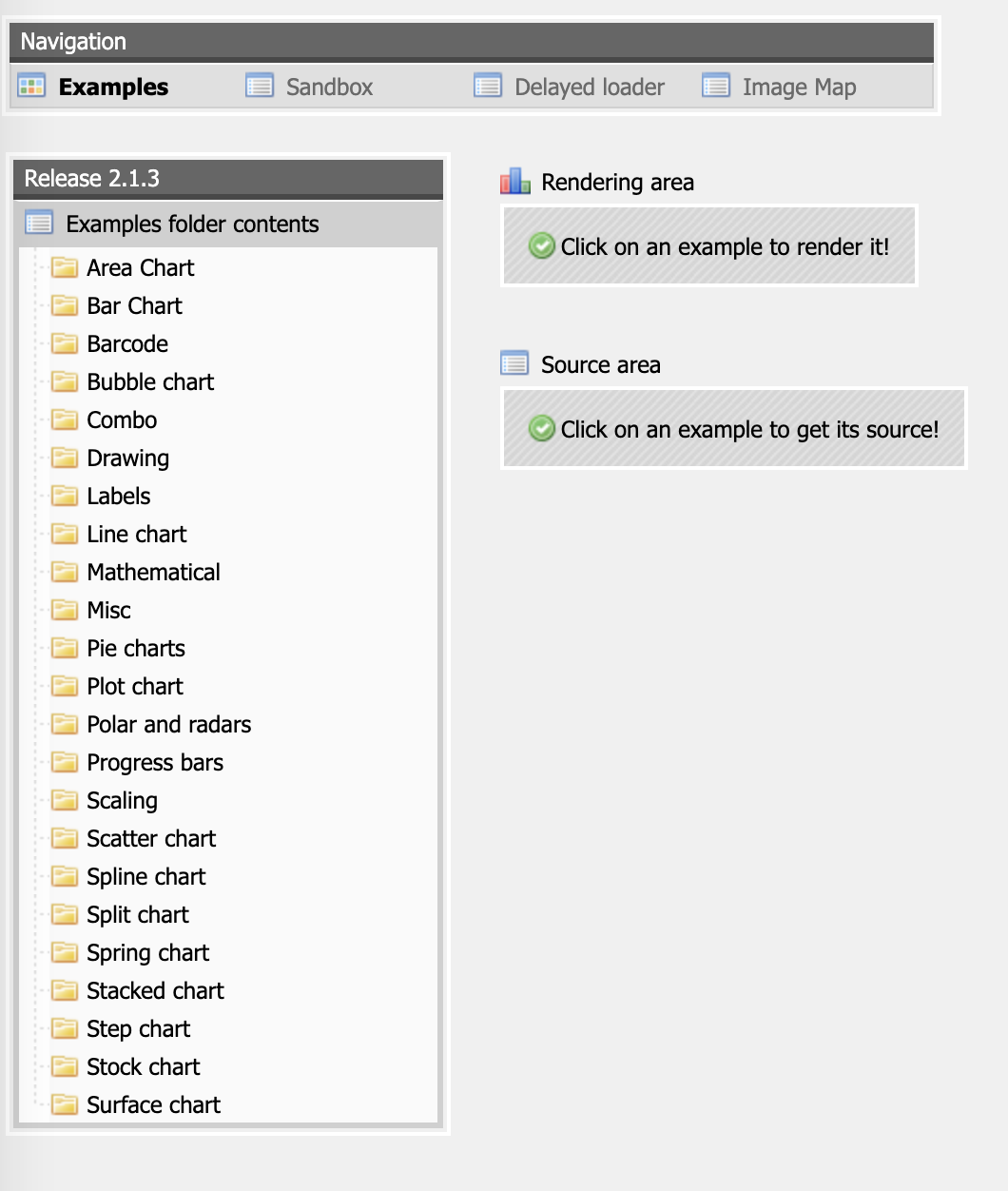The image size is (1008, 1191).
Task: Expand the Pie charts folder
Action: (135, 648)
